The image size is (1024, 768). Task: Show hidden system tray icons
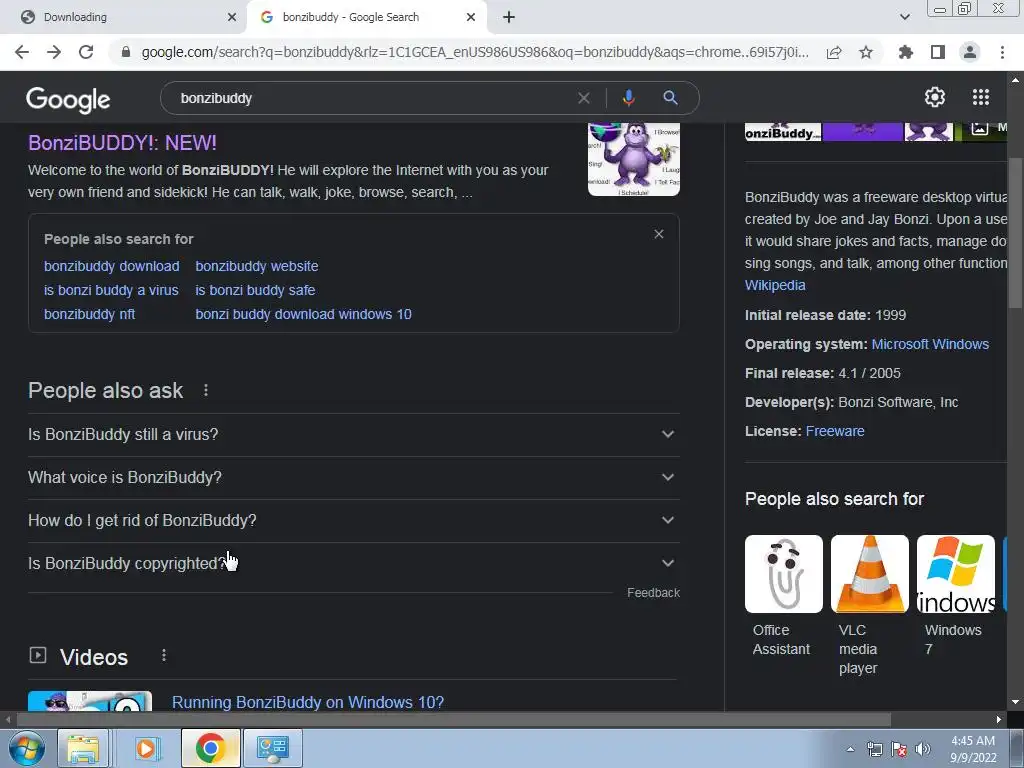click(850, 749)
